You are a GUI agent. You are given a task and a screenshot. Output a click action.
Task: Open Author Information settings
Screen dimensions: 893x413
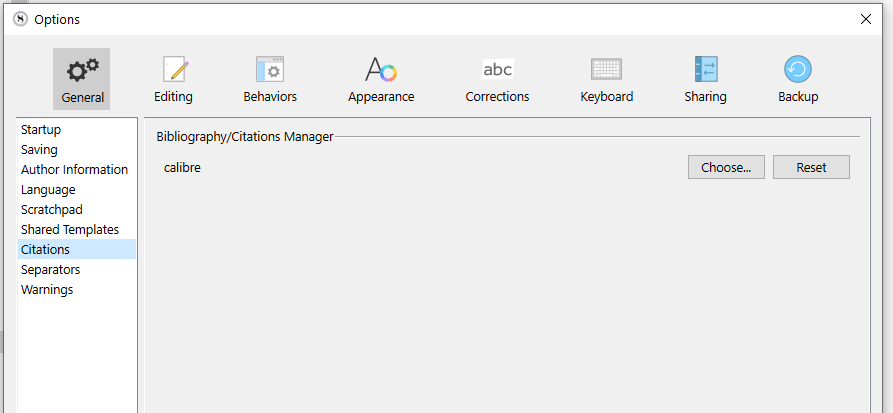point(76,170)
